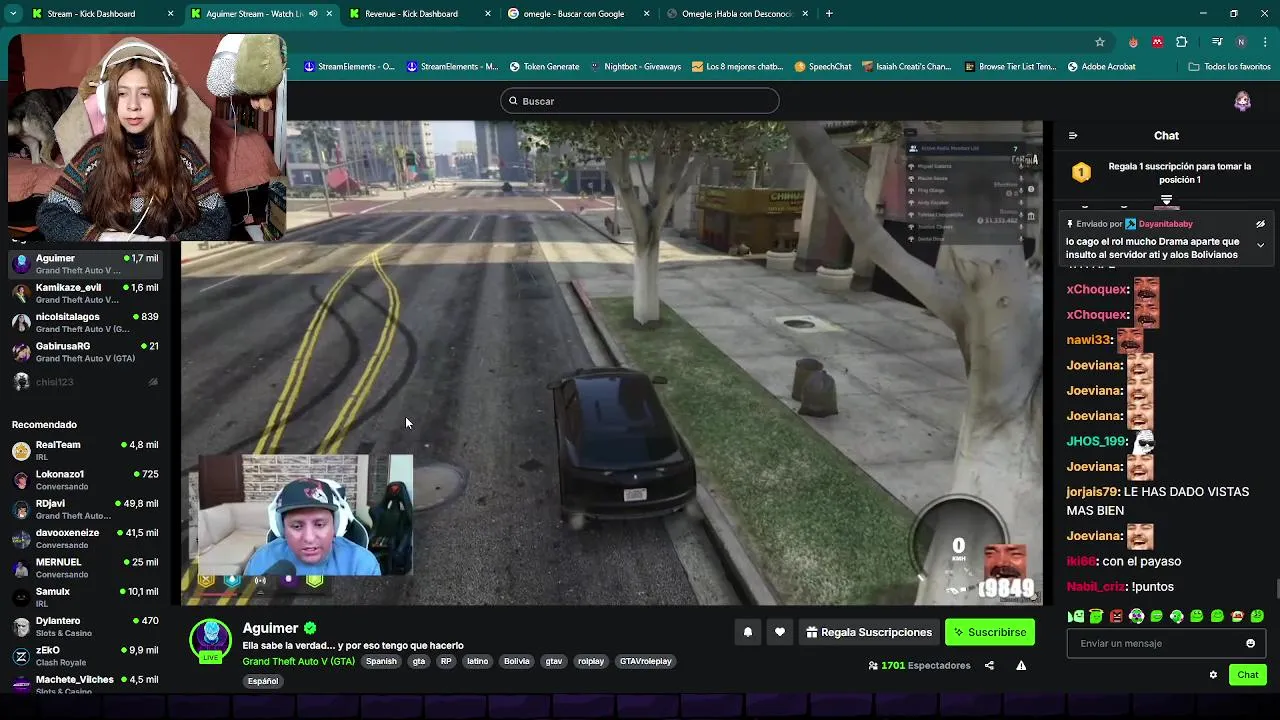Viewport: 1280px width, 720px height.
Task: Open chat settings gear icon
Action: [x=1213, y=675]
